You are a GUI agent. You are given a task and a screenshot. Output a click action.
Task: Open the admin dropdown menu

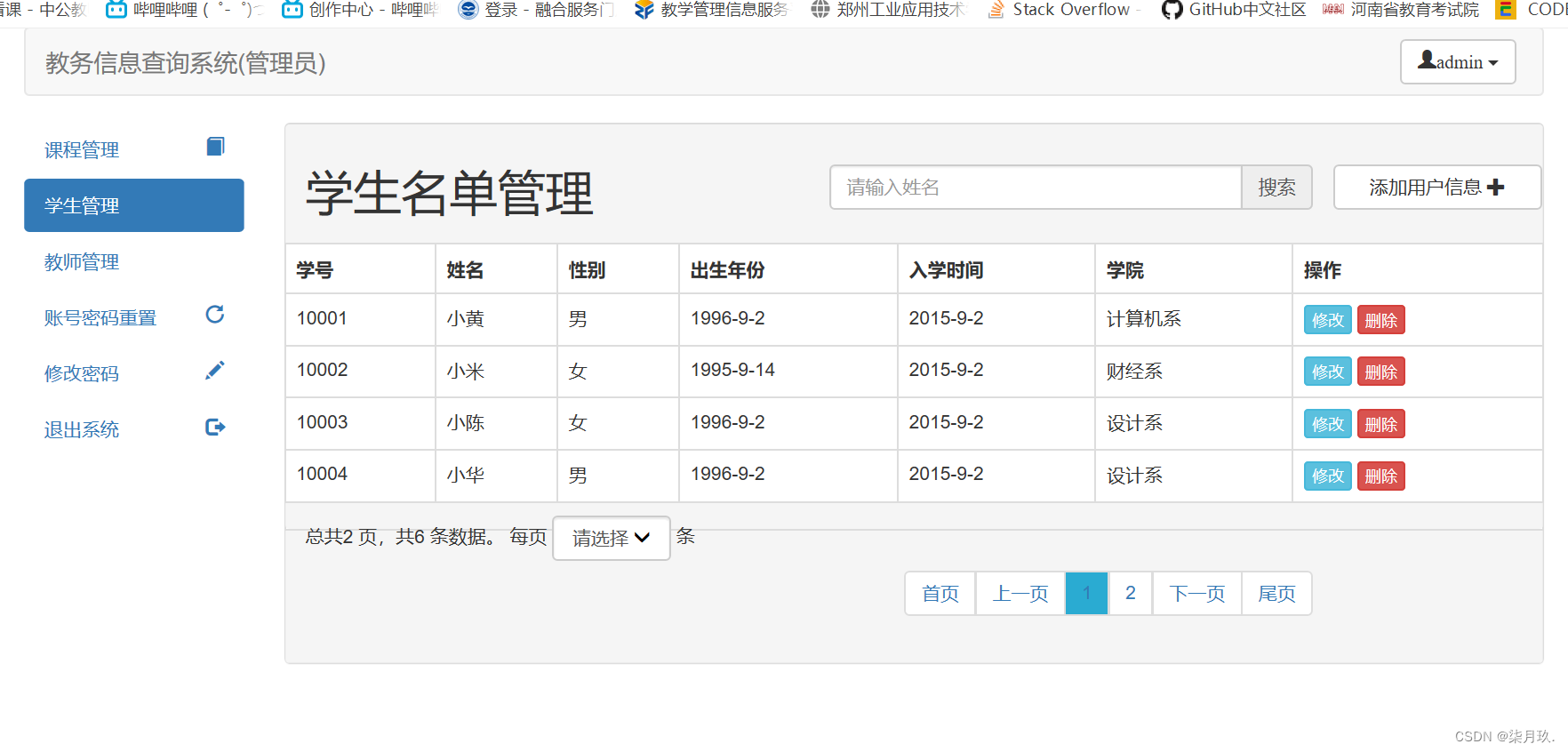pos(1458,62)
